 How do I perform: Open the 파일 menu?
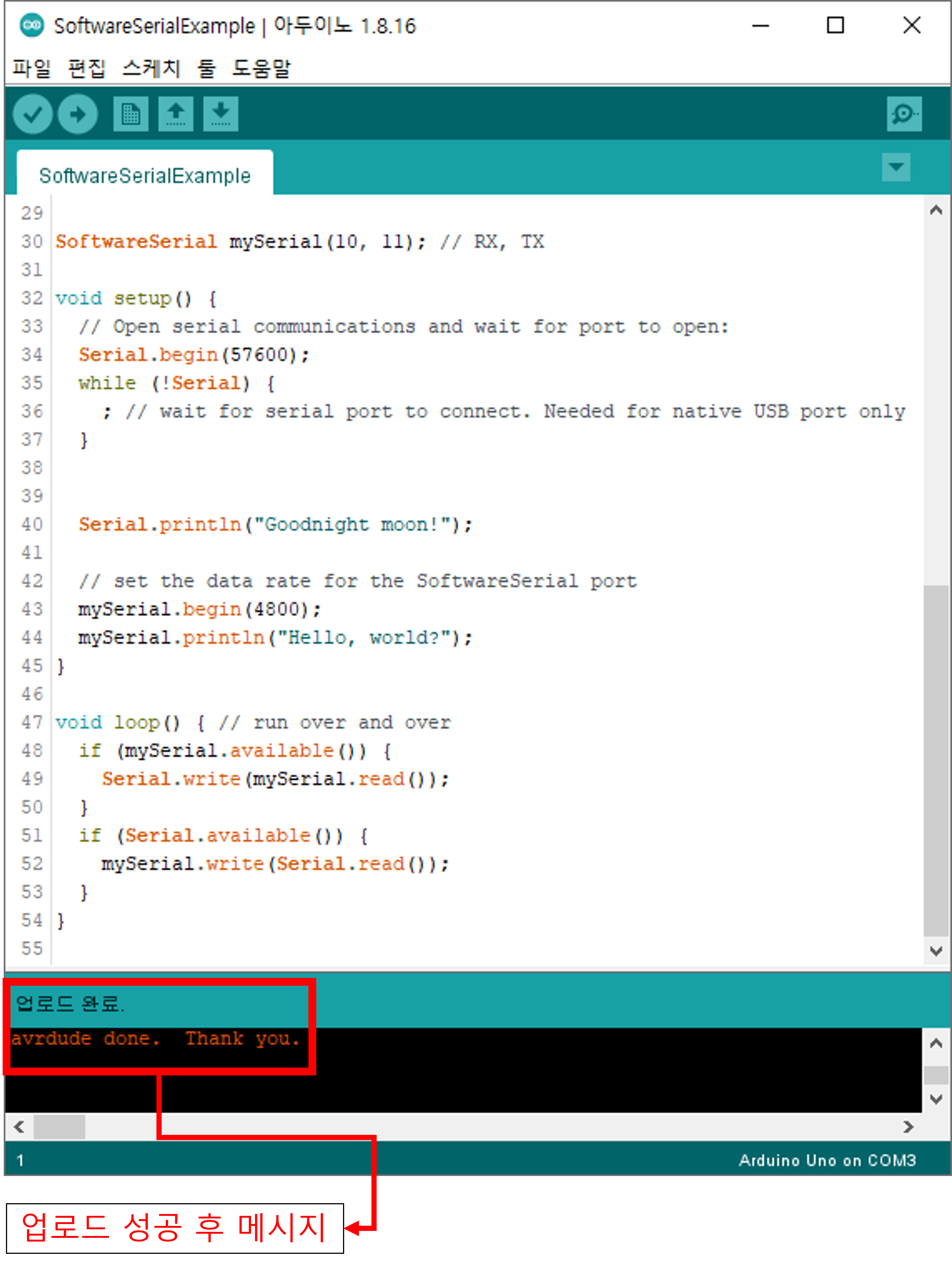coord(32,69)
